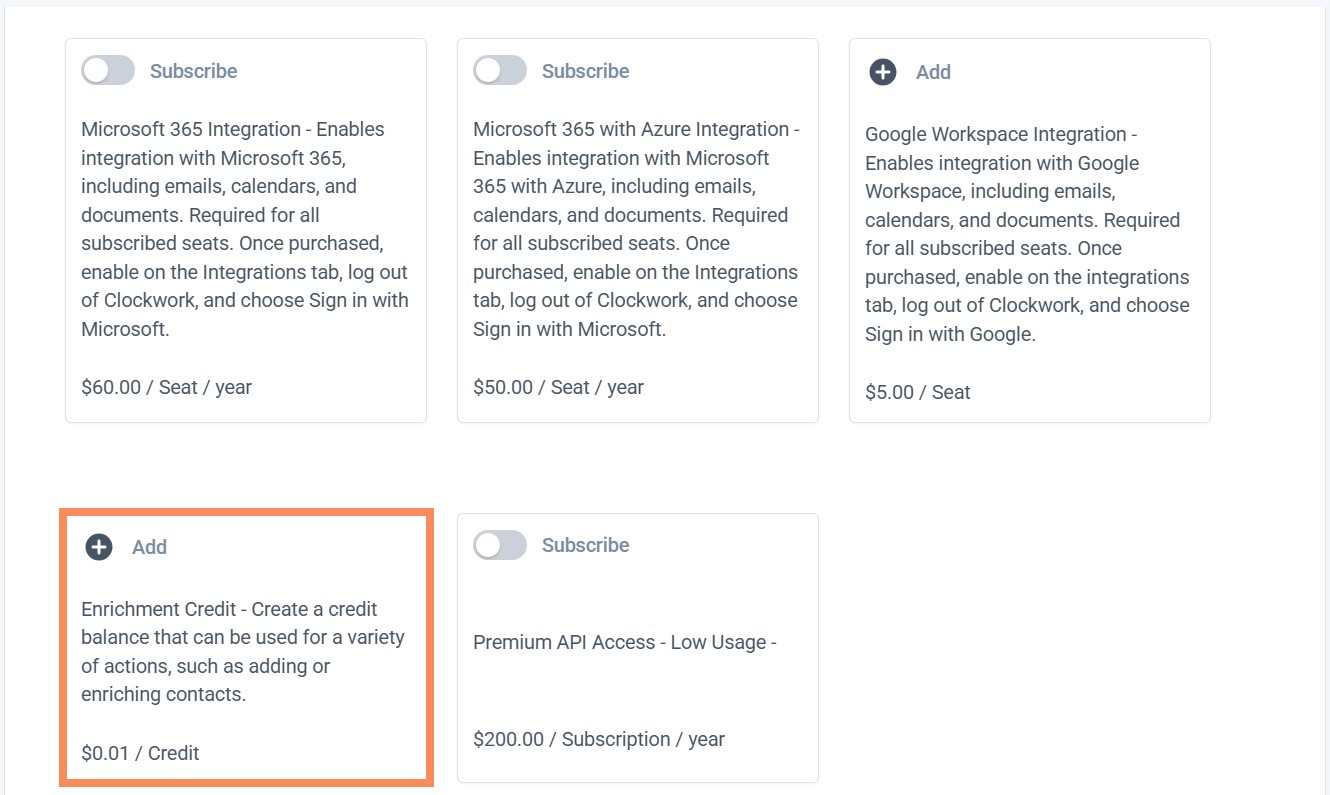Screen dimensions: 1330x795
Task: Click the Premium API Access - Low Usage title
Action: click(x=625, y=642)
